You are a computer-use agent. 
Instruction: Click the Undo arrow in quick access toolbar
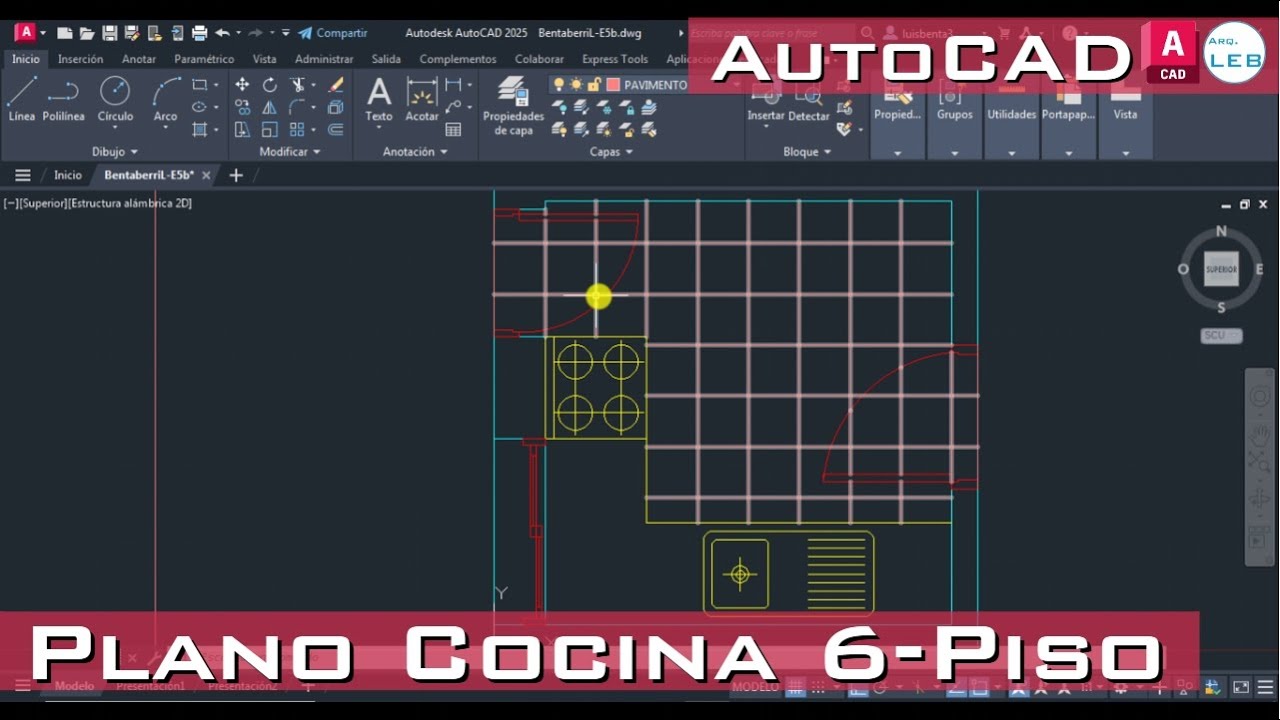pos(222,33)
